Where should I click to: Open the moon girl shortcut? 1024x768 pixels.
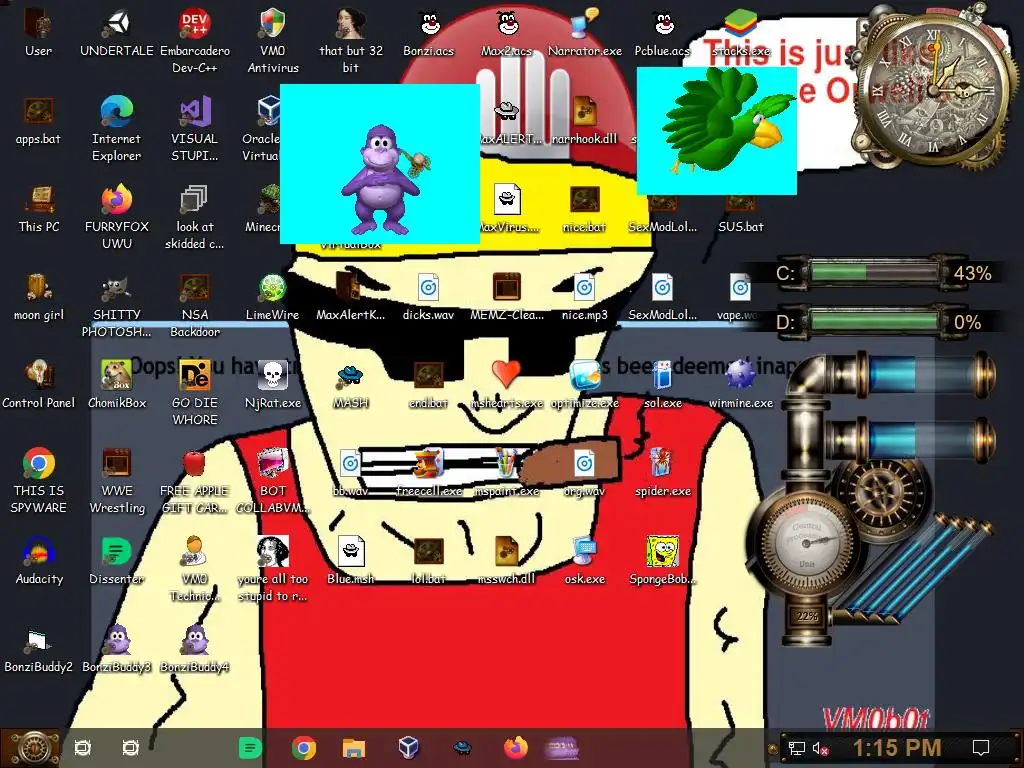(39, 297)
